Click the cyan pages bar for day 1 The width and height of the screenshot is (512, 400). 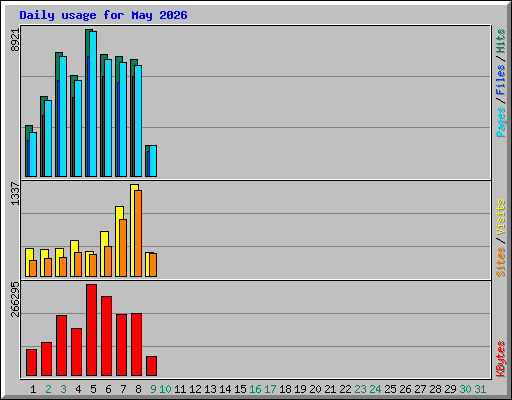tap(33, 154)
